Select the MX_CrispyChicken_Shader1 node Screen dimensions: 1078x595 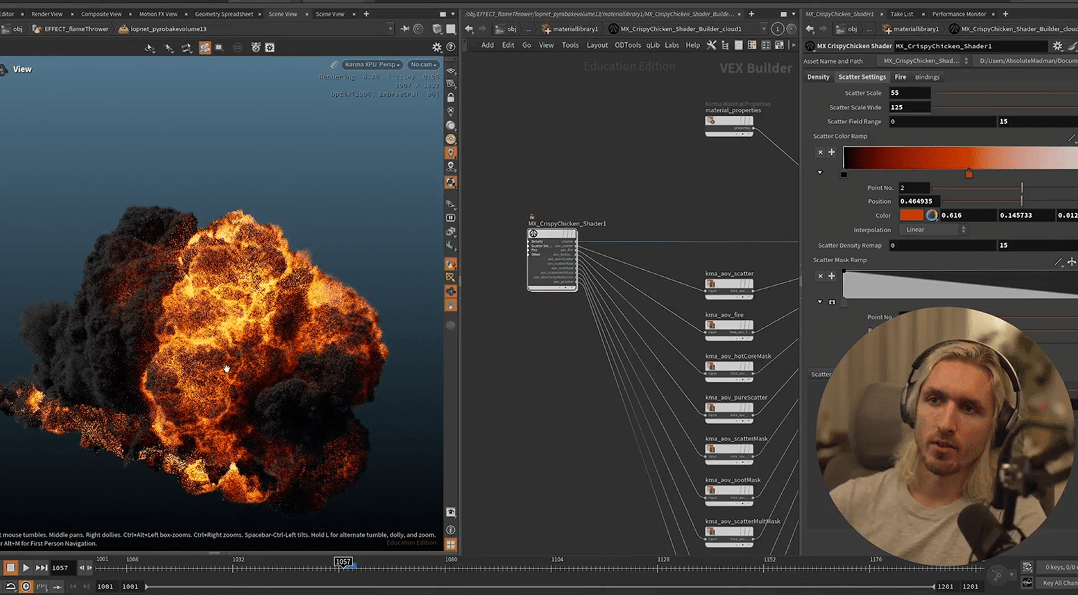(552, 260)
